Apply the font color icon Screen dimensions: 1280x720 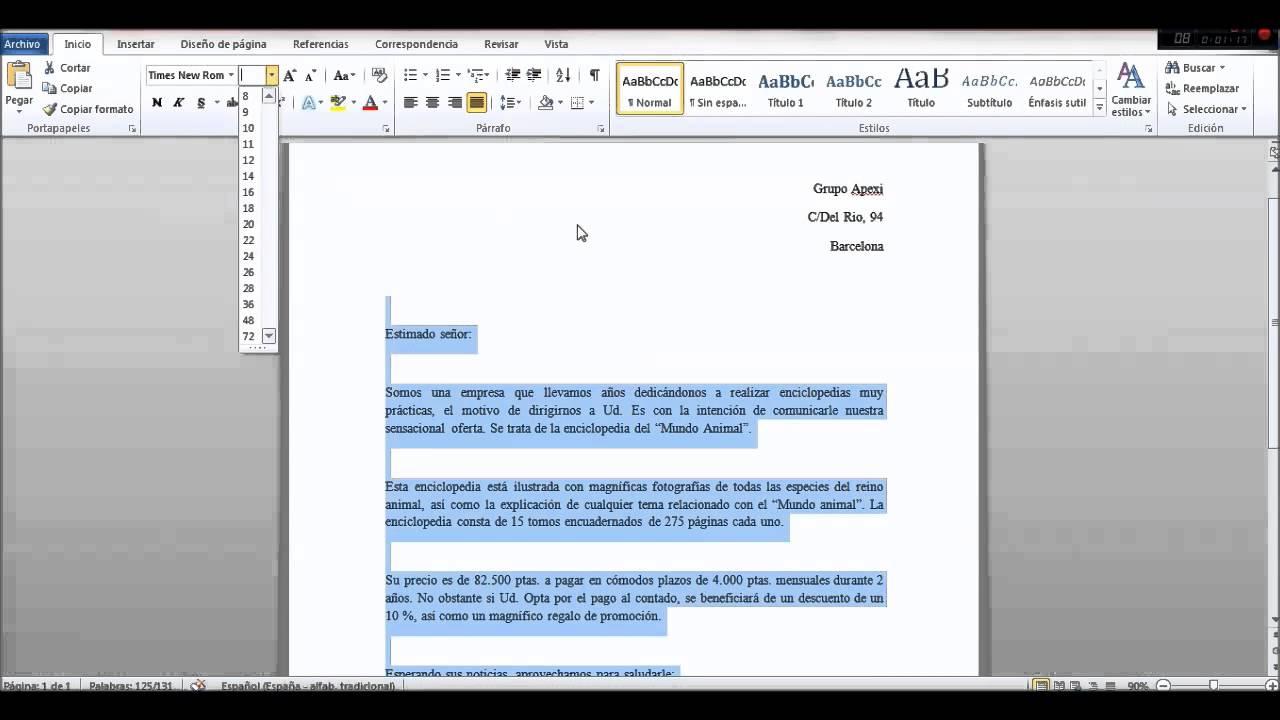click(x=370, y=101)
